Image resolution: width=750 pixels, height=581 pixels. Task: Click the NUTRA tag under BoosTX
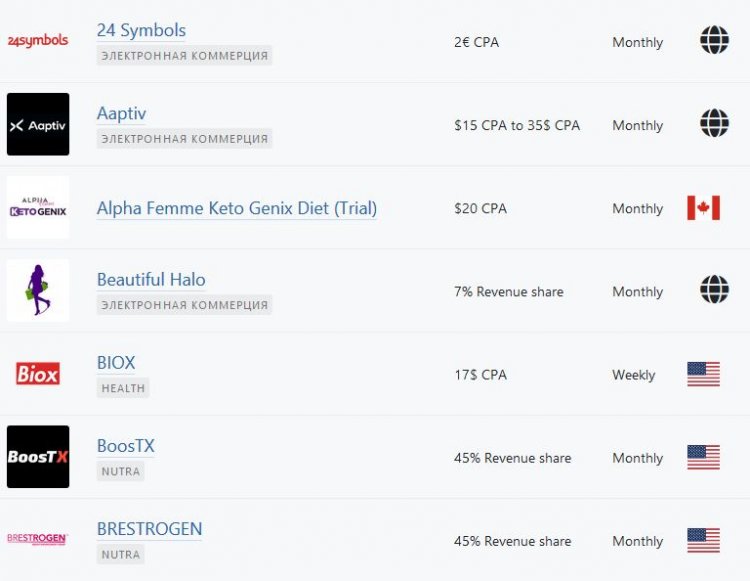click(x=120, y=471)
